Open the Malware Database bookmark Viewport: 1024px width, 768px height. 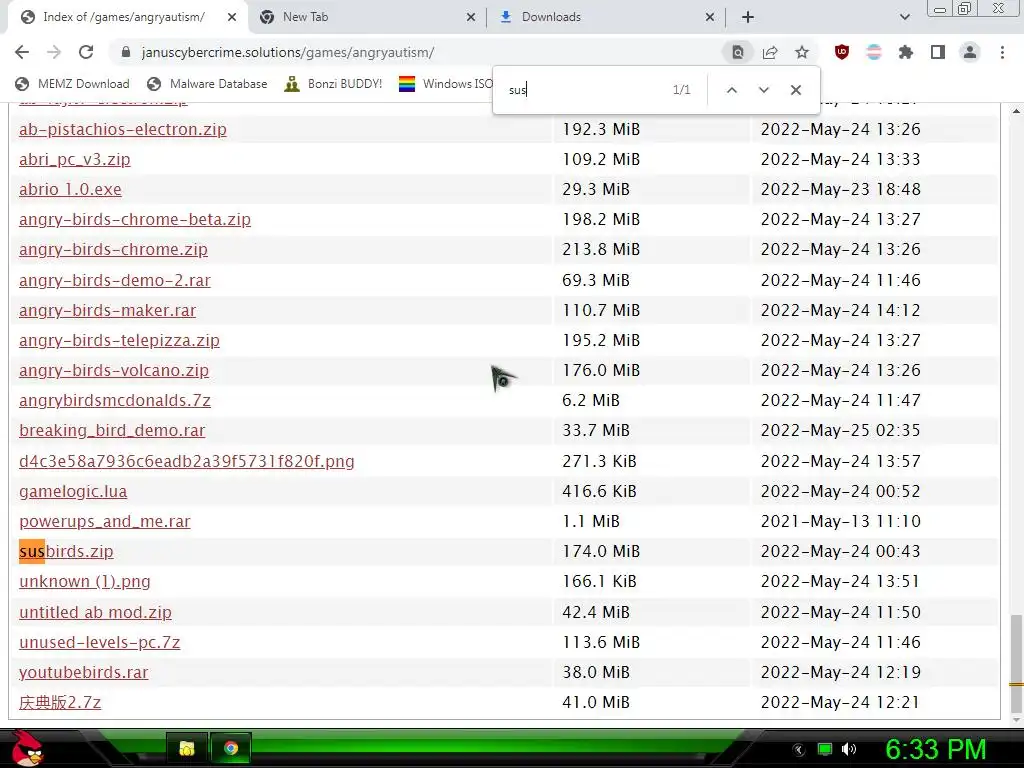207,84
